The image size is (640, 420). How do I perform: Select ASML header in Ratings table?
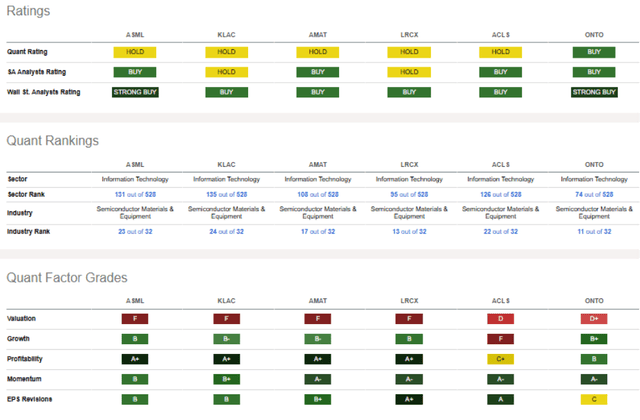tap(135, 35)
